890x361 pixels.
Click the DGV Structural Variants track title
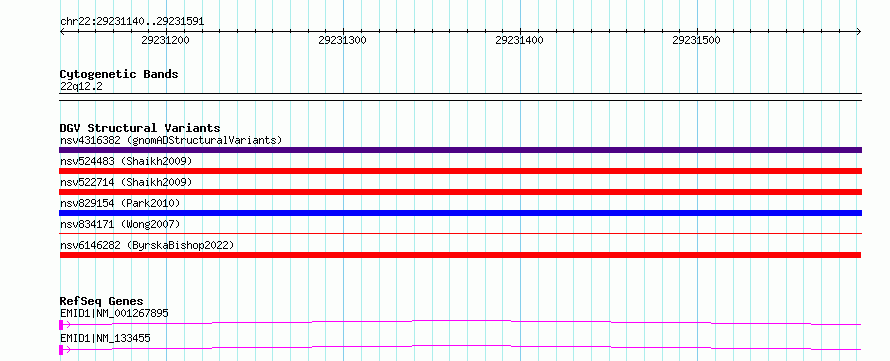point(140,128)
